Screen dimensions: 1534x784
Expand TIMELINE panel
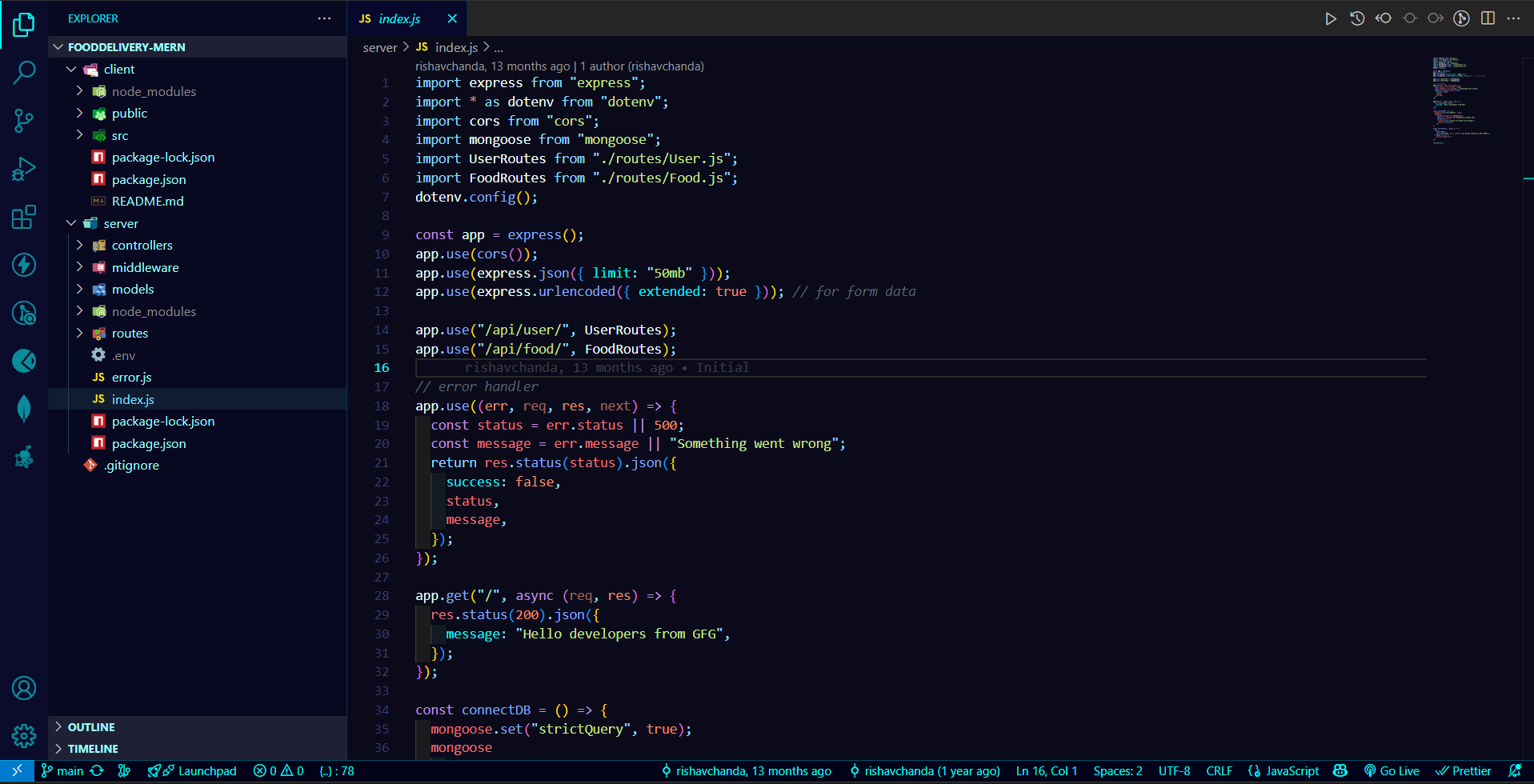tap(198, 749)
